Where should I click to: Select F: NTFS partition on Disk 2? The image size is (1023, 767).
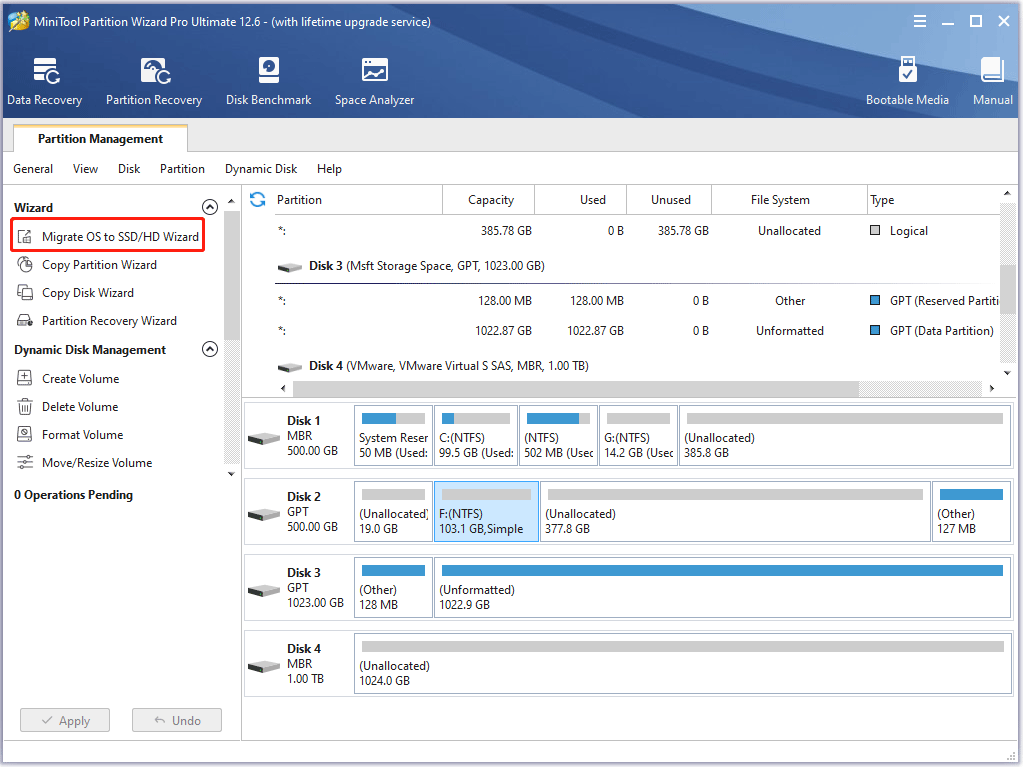click(486, 512)
